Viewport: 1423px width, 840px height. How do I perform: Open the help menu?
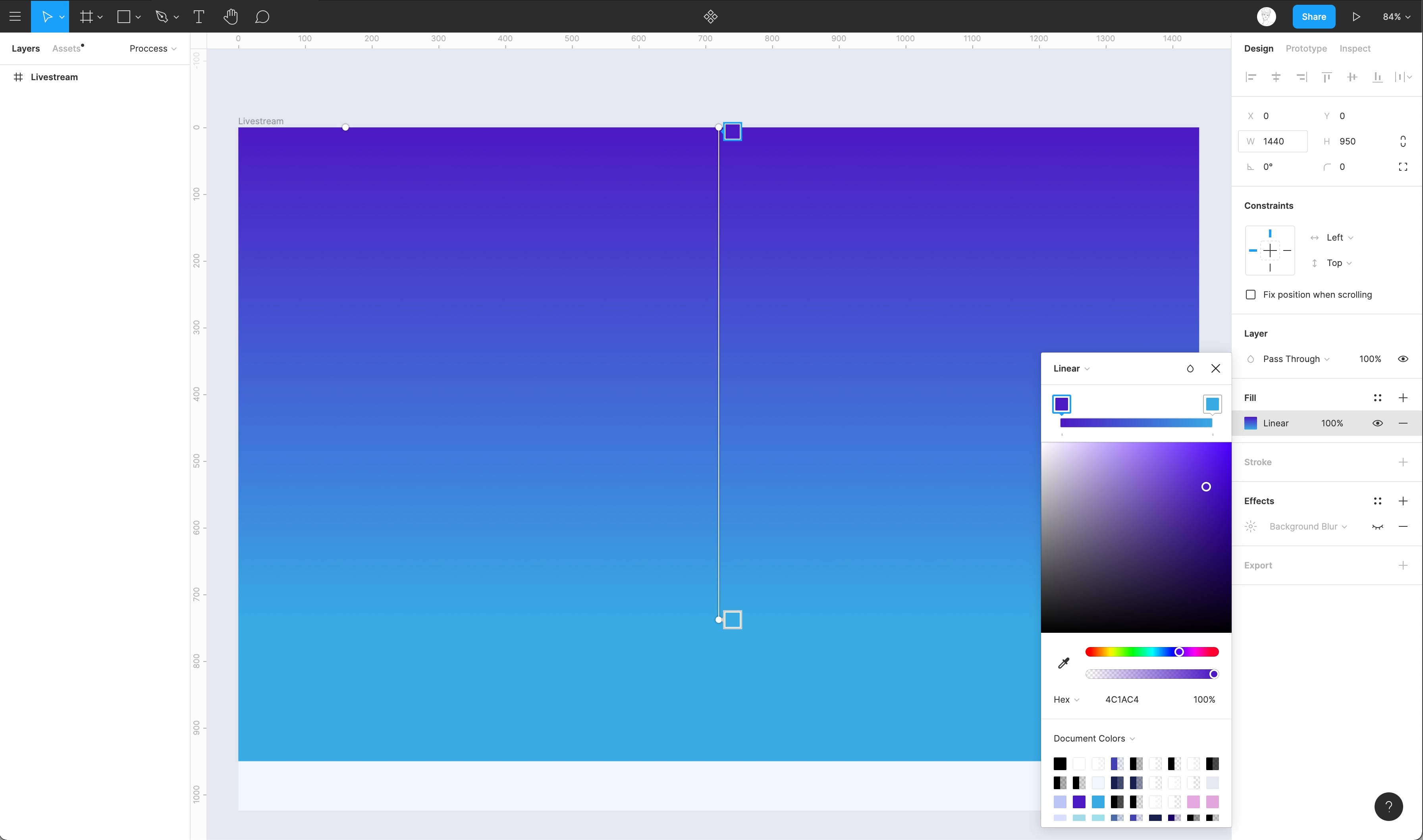click(1388, 807)
